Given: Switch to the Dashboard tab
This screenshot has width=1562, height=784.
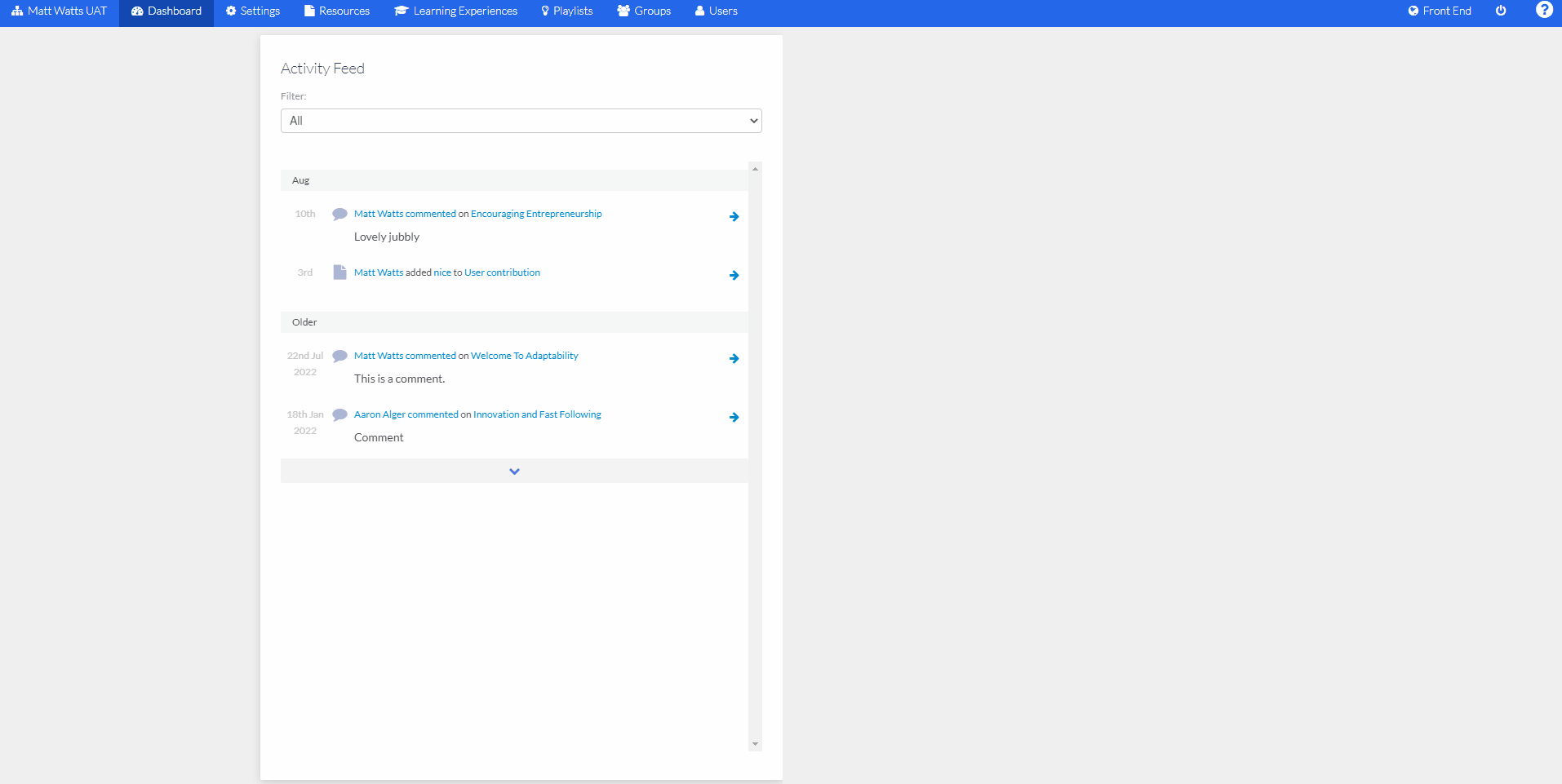Looking at the screenshot, I should click(x=166, y=11).
